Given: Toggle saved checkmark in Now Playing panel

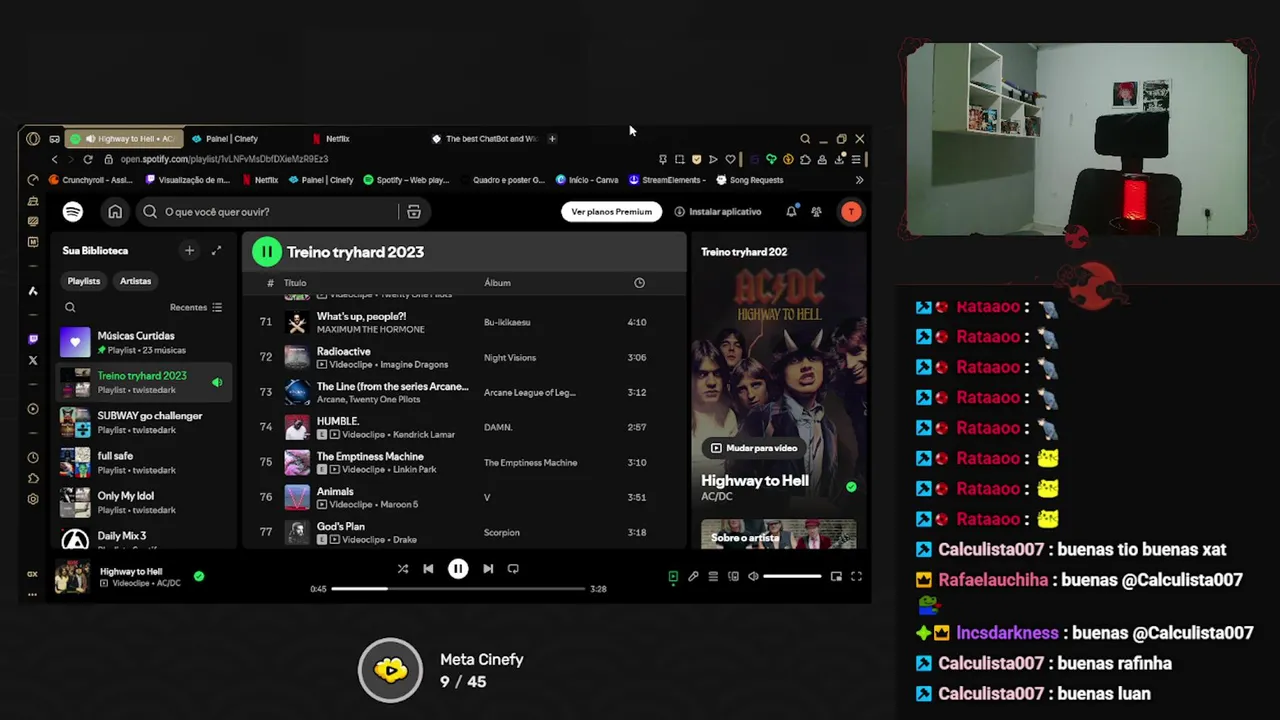Looking at the screenshot, I should point(851,487).
